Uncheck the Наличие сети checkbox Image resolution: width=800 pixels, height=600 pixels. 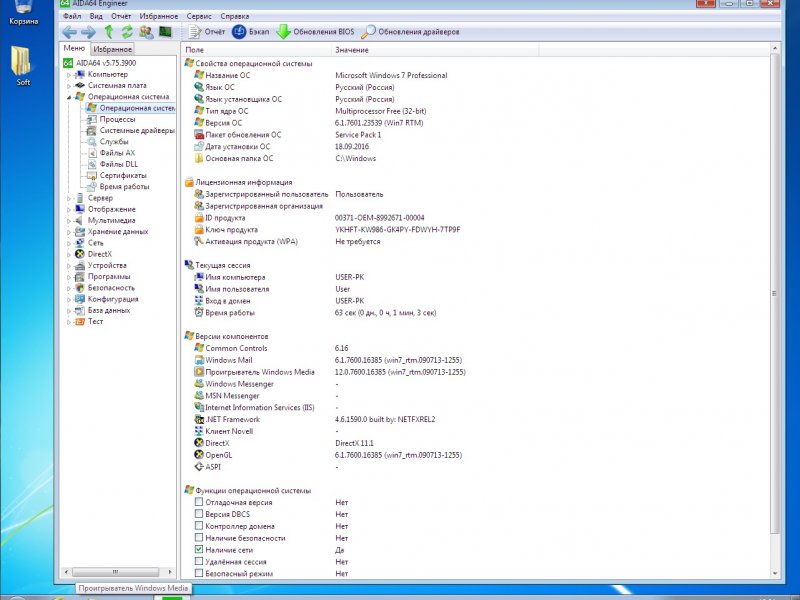[199, 549]
